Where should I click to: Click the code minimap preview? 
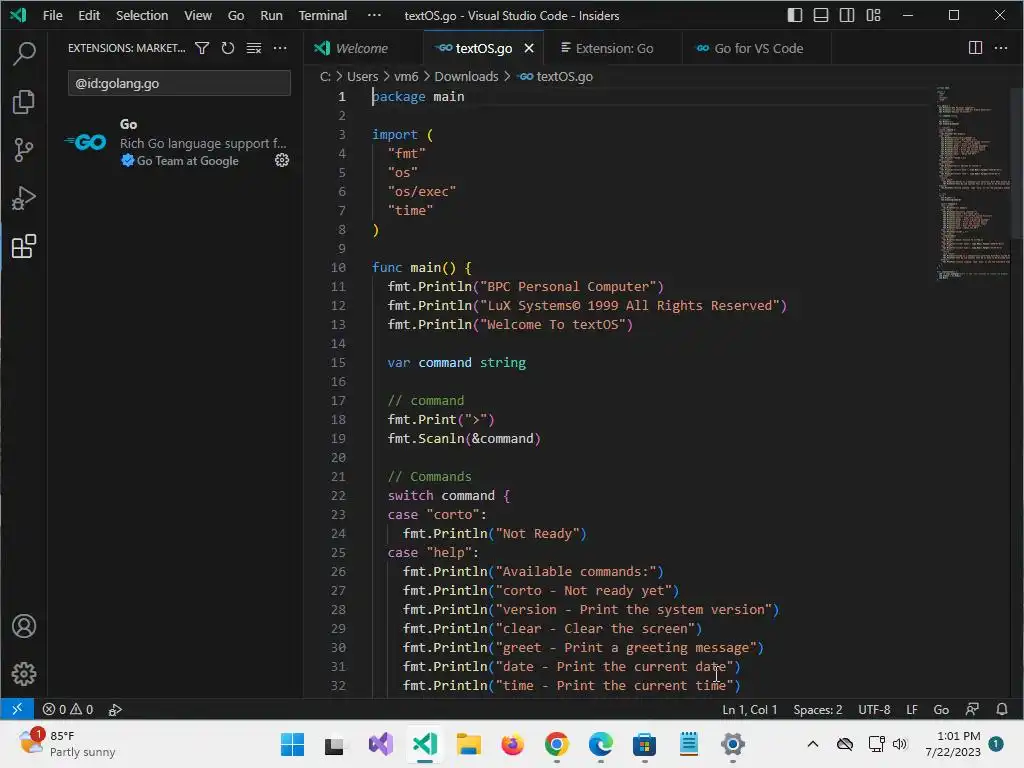pyautogui.click(x=973, y=183)
